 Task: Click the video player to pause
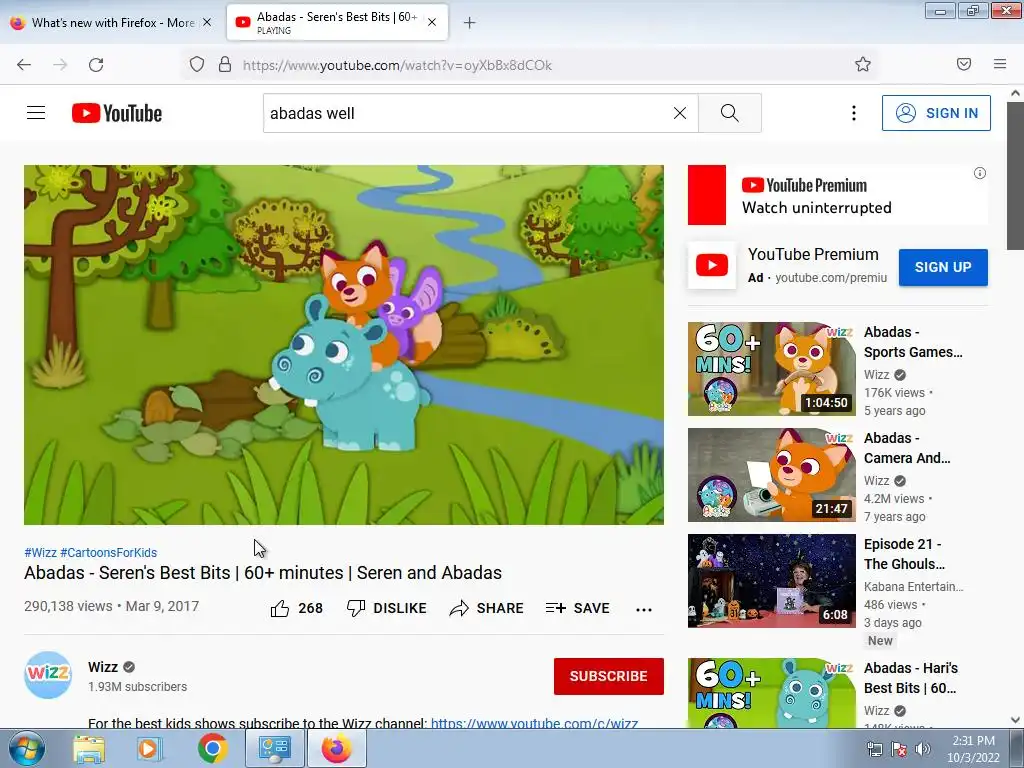coord(344,345)
